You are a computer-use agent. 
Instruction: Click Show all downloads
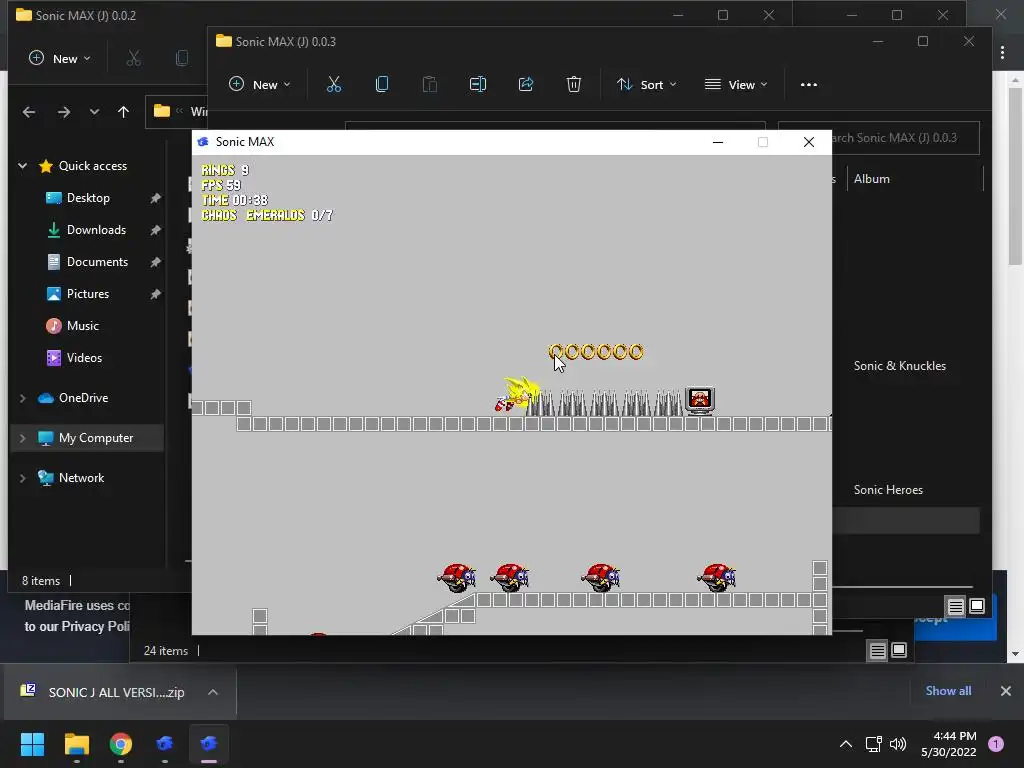(x=948, y=691)
